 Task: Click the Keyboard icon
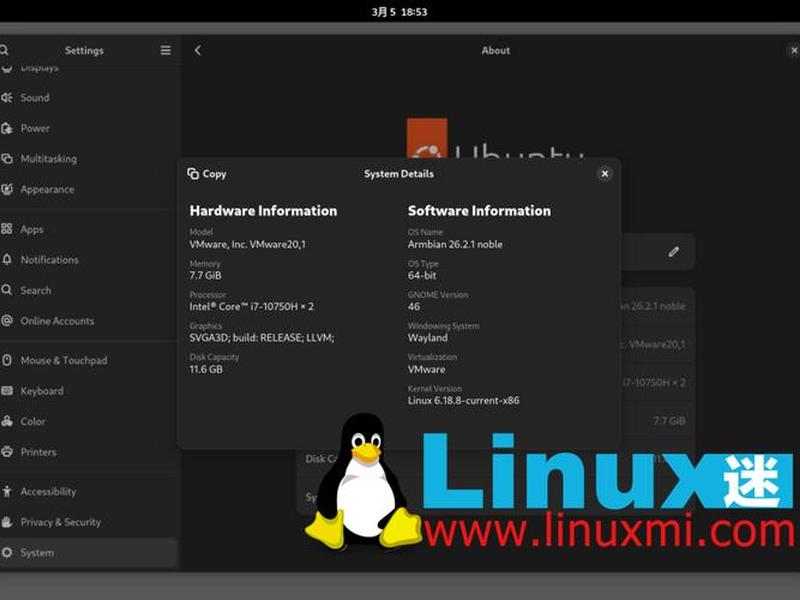pyautogui.click(x=7, y=391)
